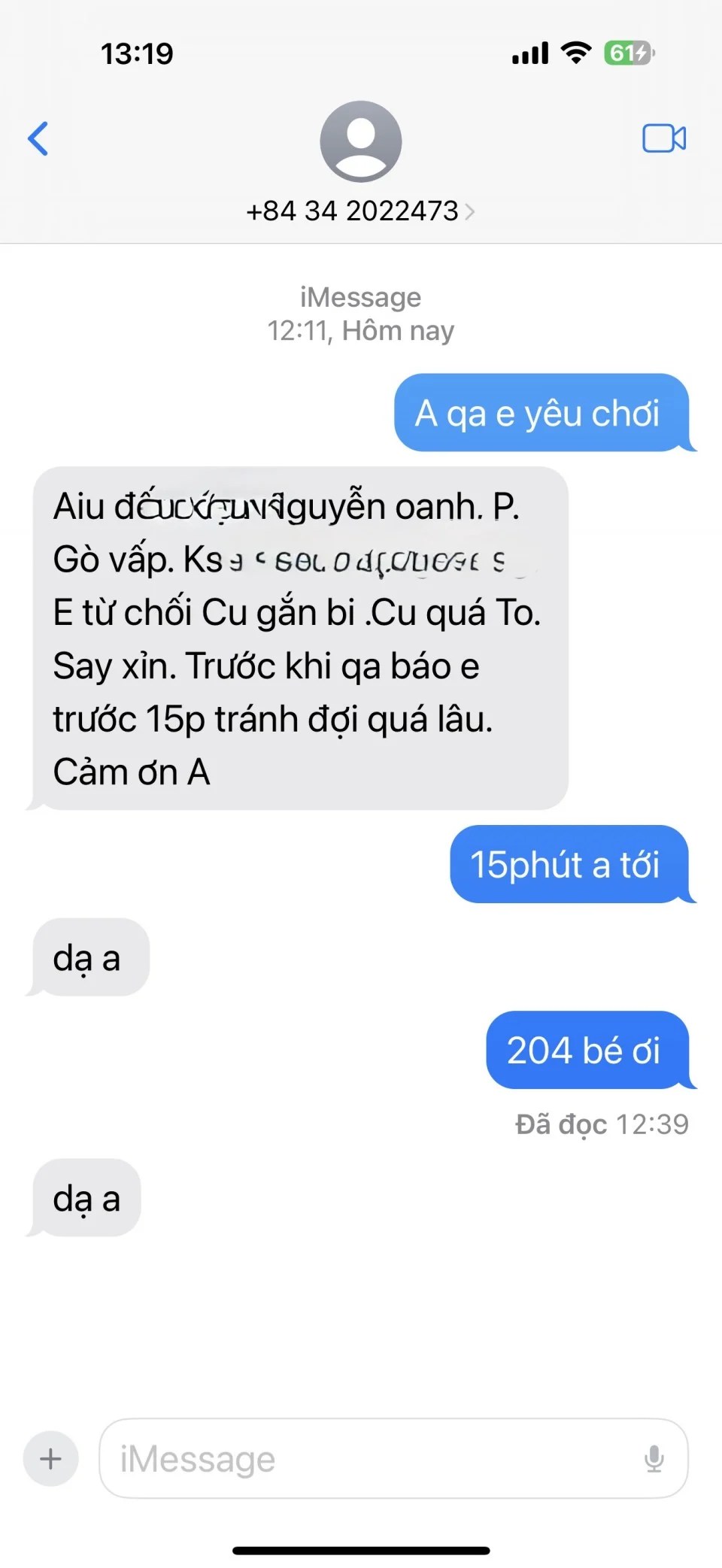The image size is (722, 1568).
Task: Tap the home indicator bar
Action: 361,1551
